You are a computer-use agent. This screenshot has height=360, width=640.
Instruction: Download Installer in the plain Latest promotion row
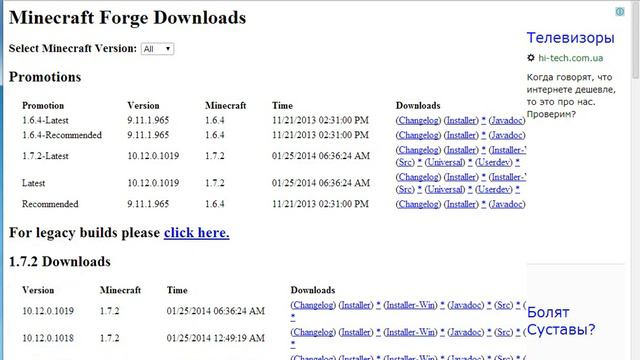pos(461,177)
